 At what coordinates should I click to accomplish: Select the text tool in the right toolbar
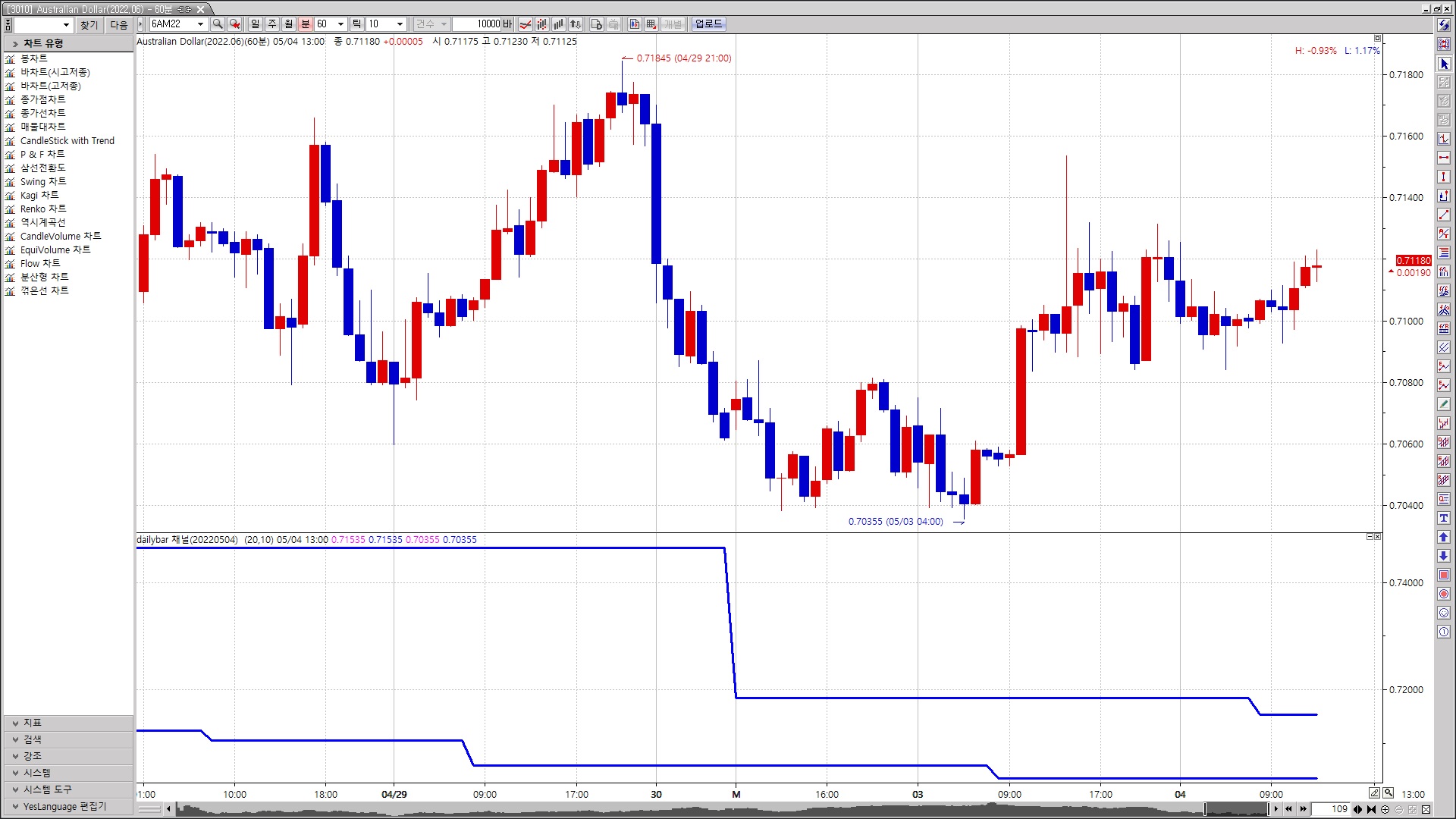(x=1444, y=518)
